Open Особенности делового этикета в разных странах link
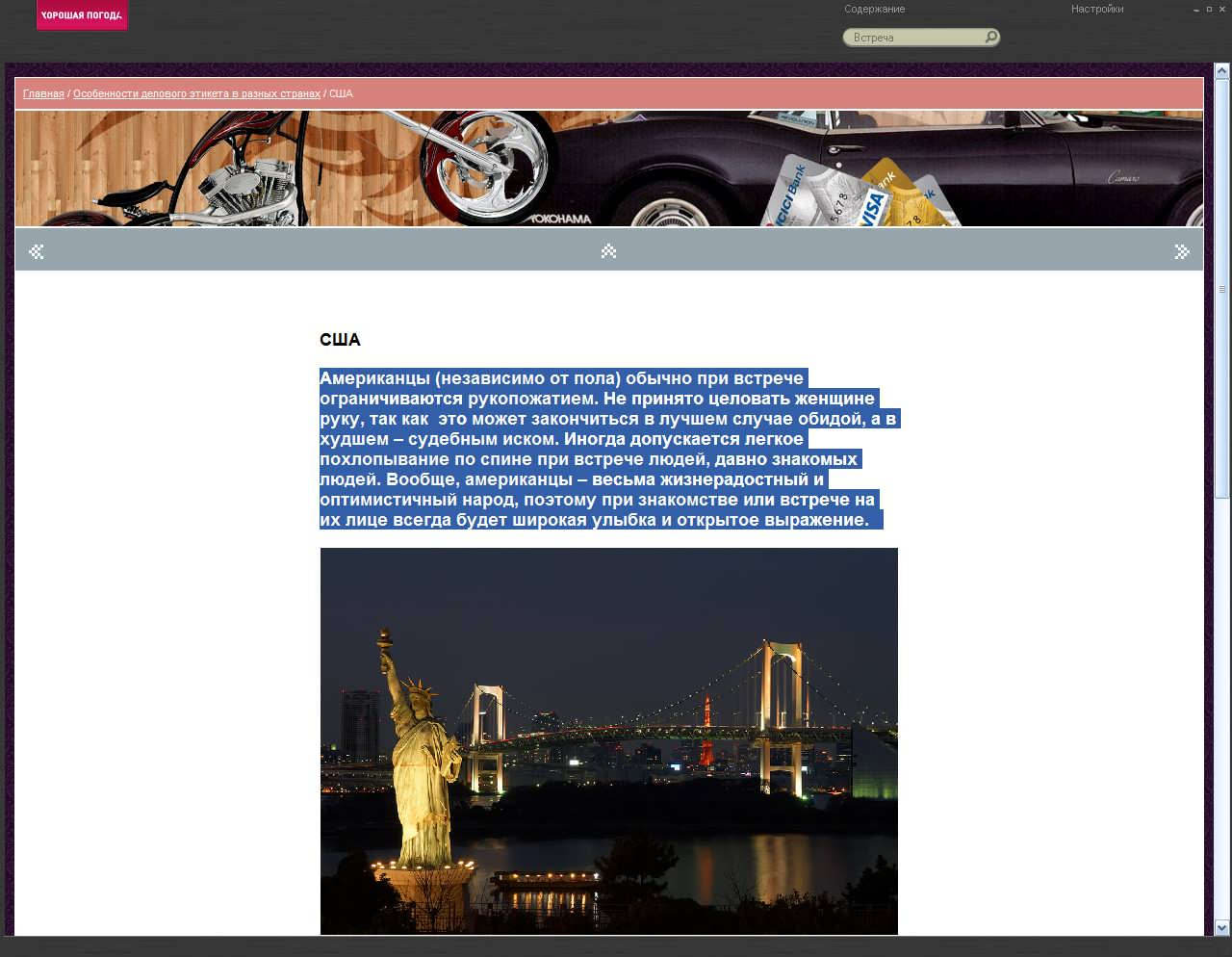This screenshot has height=957, width=1232. tap(196, 94)
